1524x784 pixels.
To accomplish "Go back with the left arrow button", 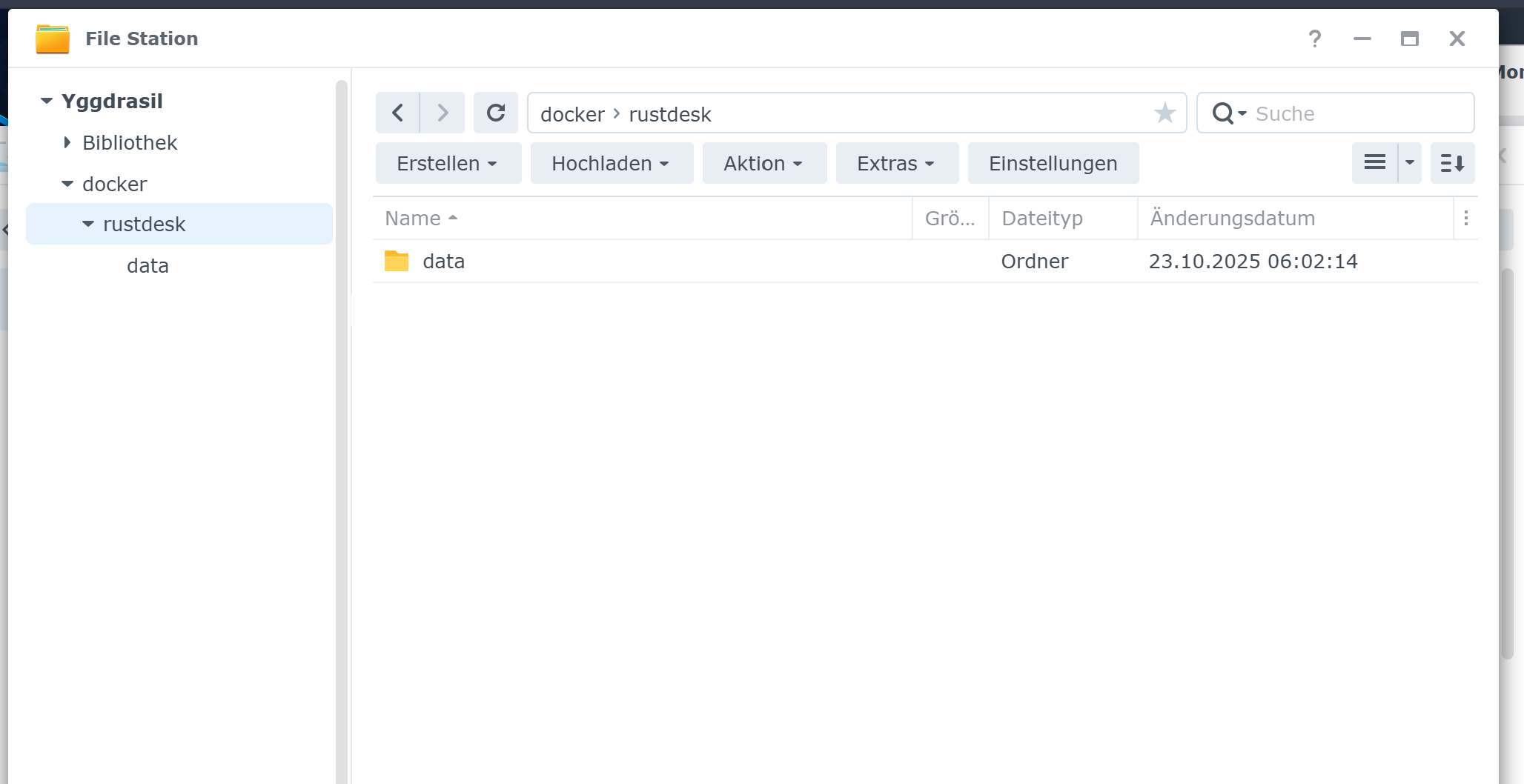I will 397,113.
